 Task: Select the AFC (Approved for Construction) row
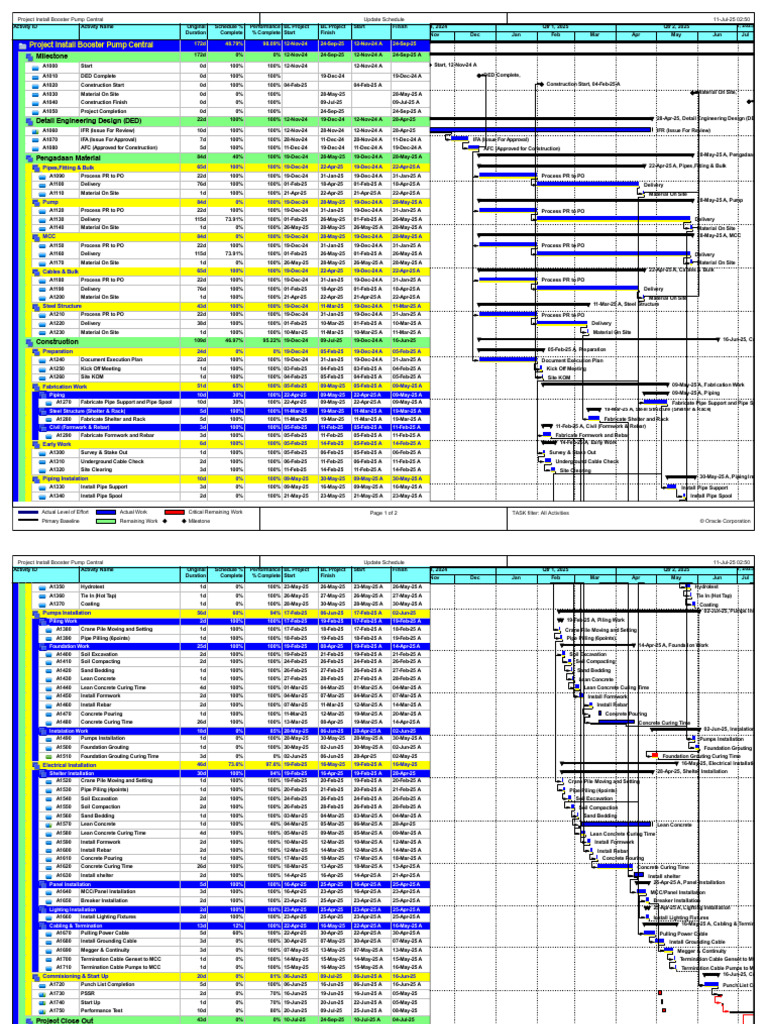[x=227, y=148]
